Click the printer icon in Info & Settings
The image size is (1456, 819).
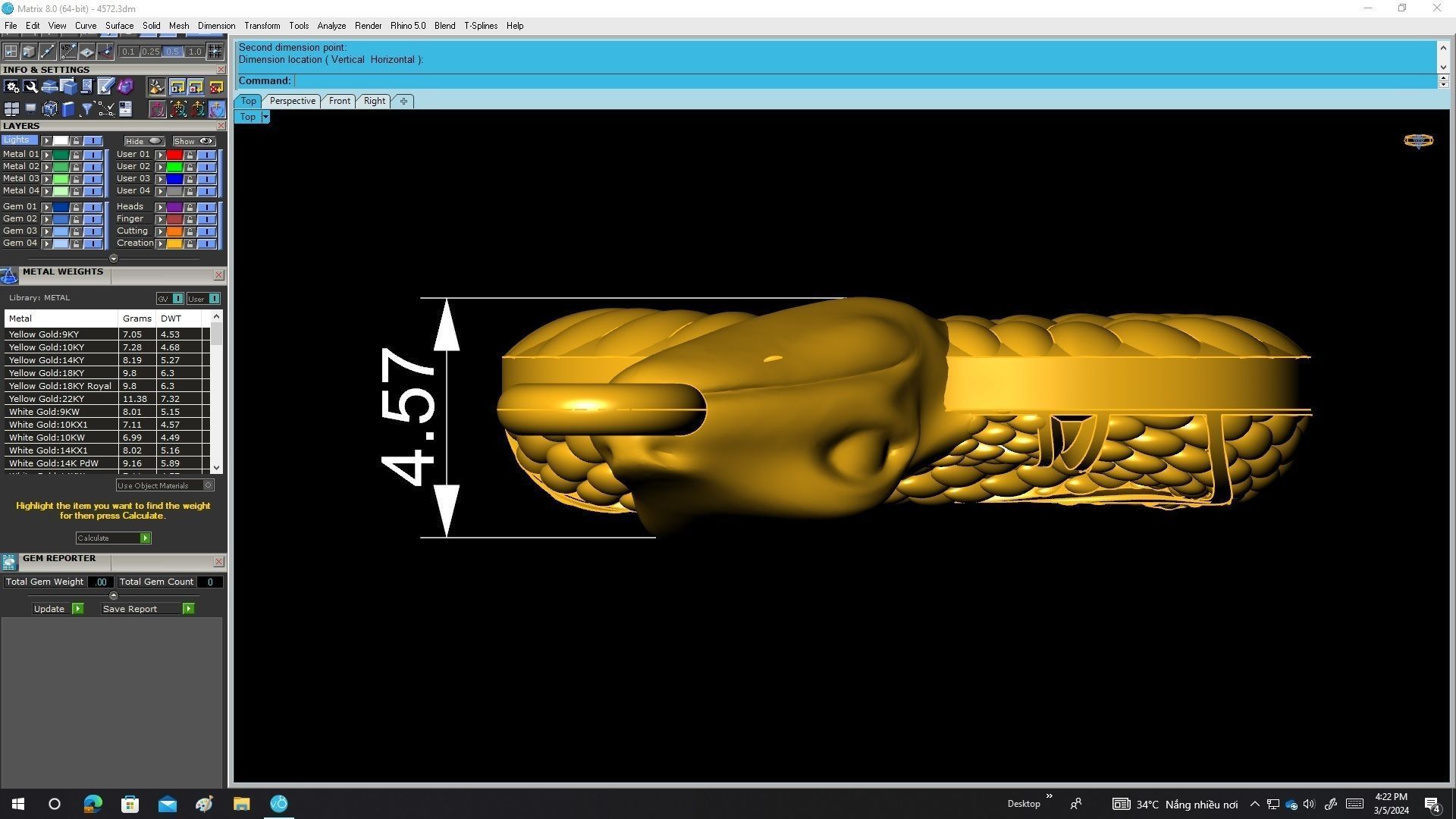pos(49,86)
